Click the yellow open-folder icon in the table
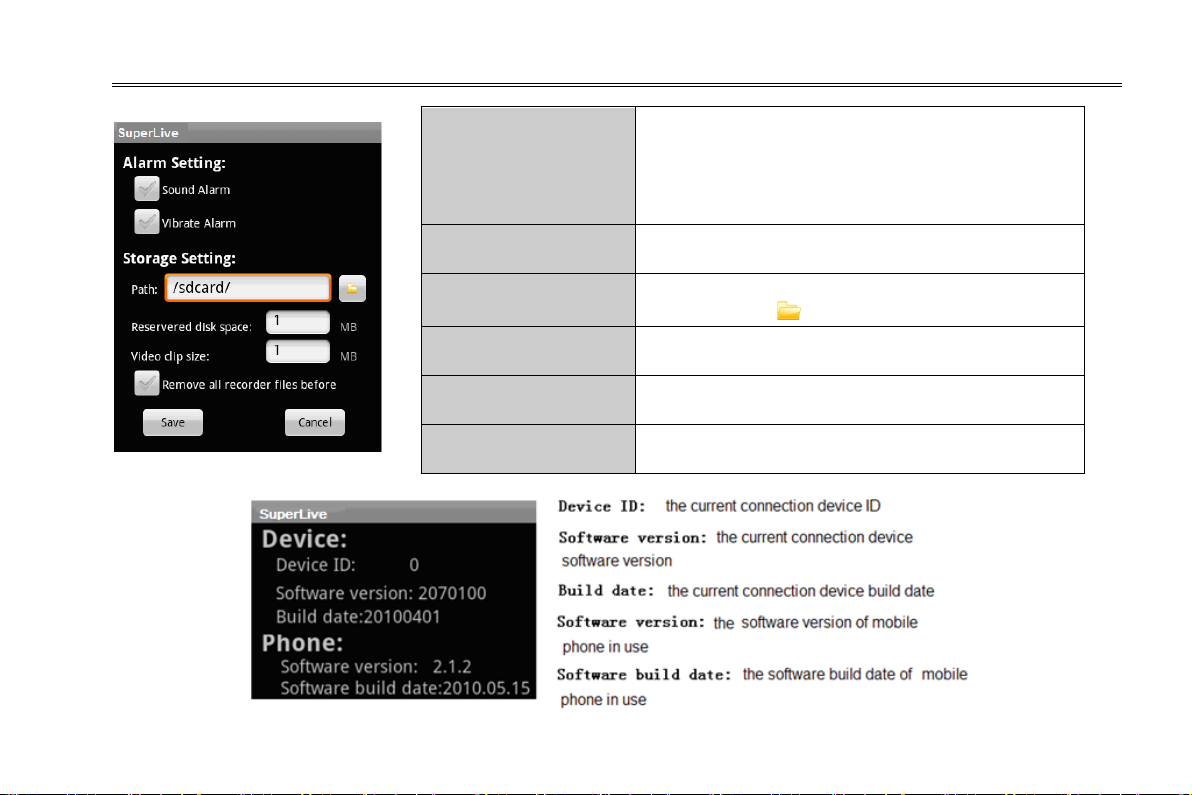The width and height of the screenshot is (1192, 795). tap(788, 310)
